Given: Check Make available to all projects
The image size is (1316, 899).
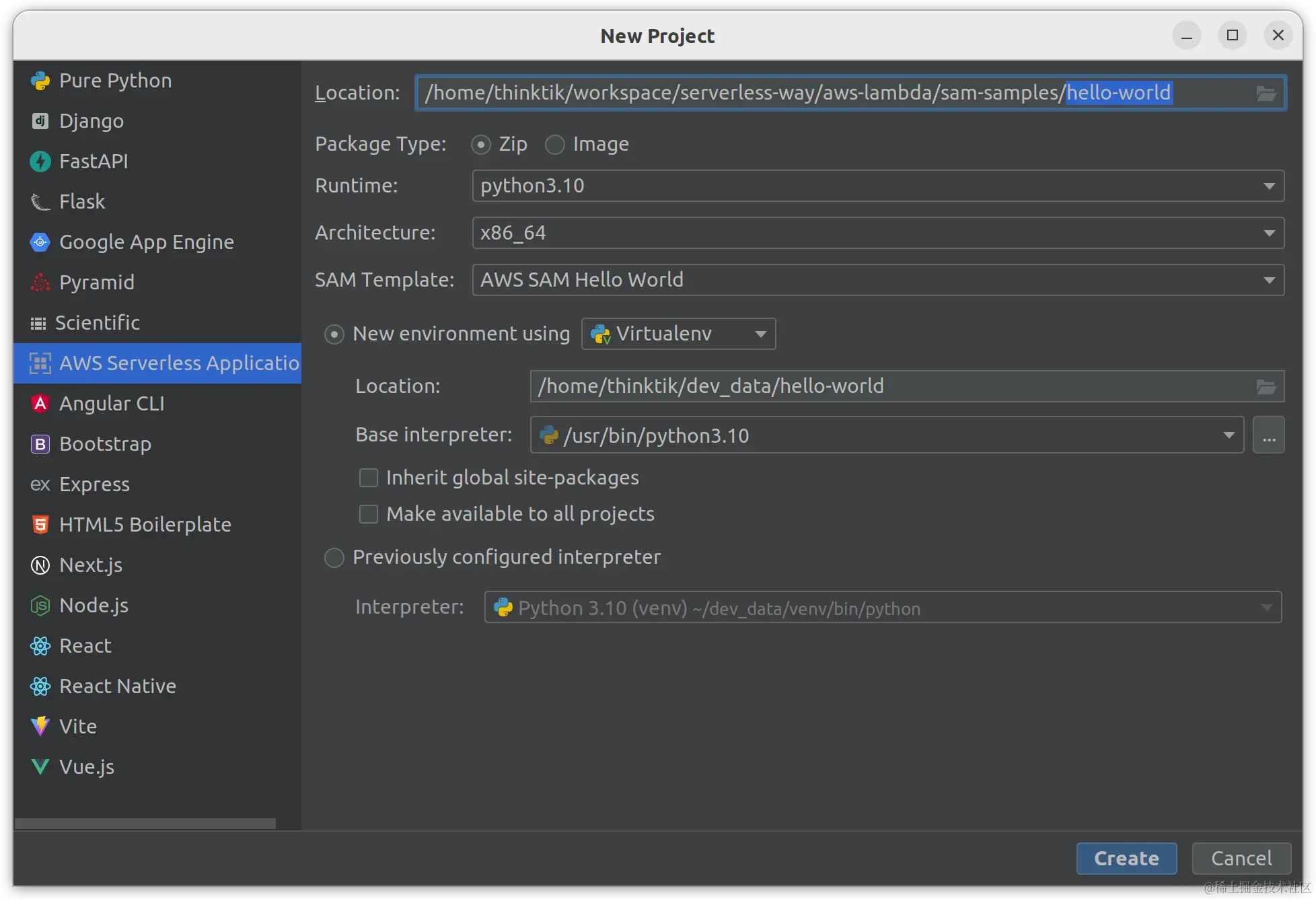Looking at the screenshot, I should tap(369, 514).
